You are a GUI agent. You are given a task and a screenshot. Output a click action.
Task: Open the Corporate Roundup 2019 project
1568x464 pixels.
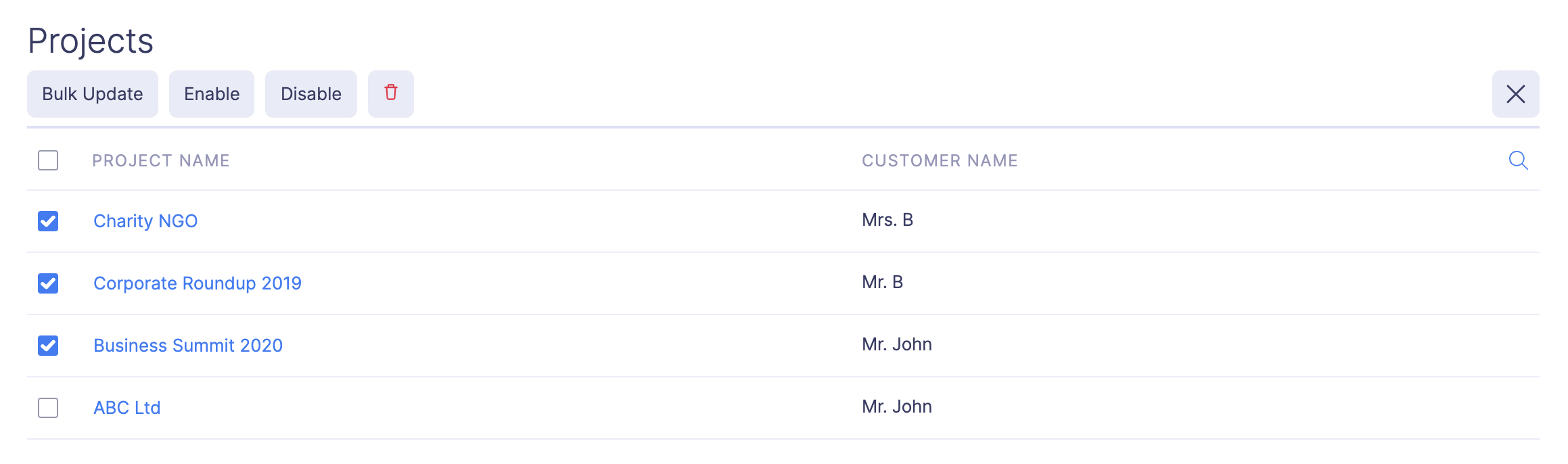tap(198, 283)
